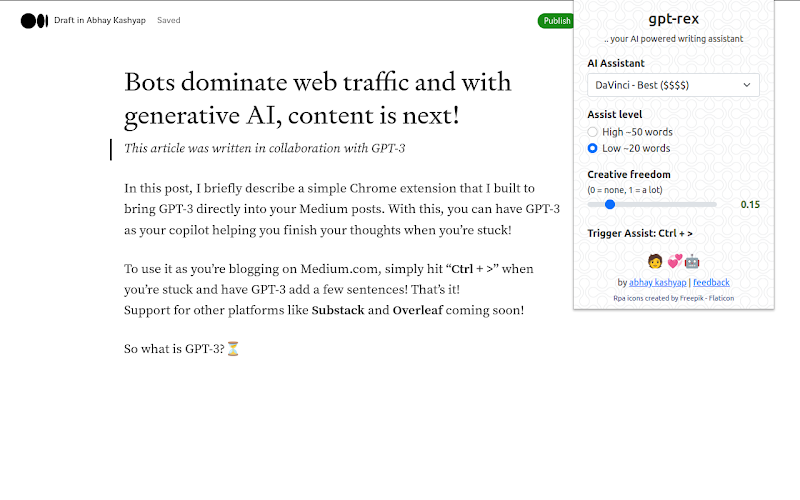Click the 'gpt-rex' popup title

[673, 19]
